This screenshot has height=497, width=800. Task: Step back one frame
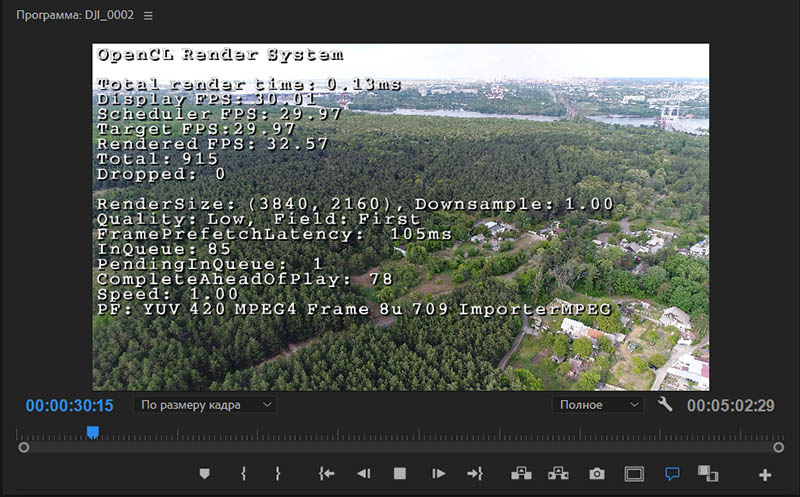click(x=364, y=474)
